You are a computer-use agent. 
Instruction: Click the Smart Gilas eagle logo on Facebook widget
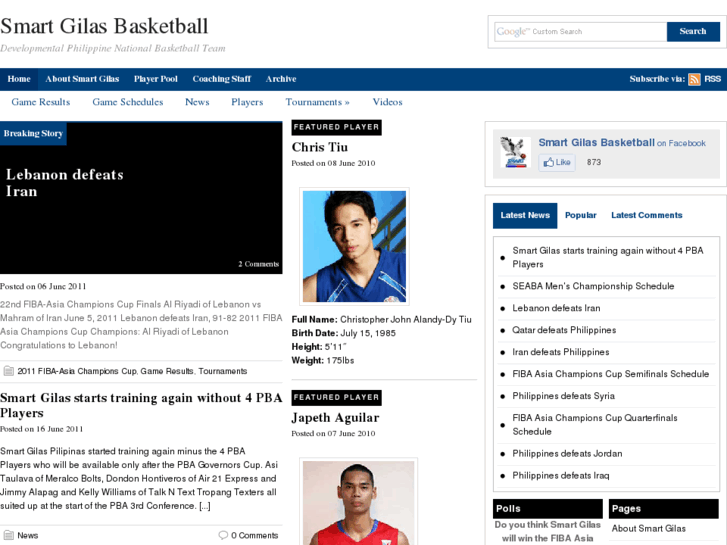[515, 152]
